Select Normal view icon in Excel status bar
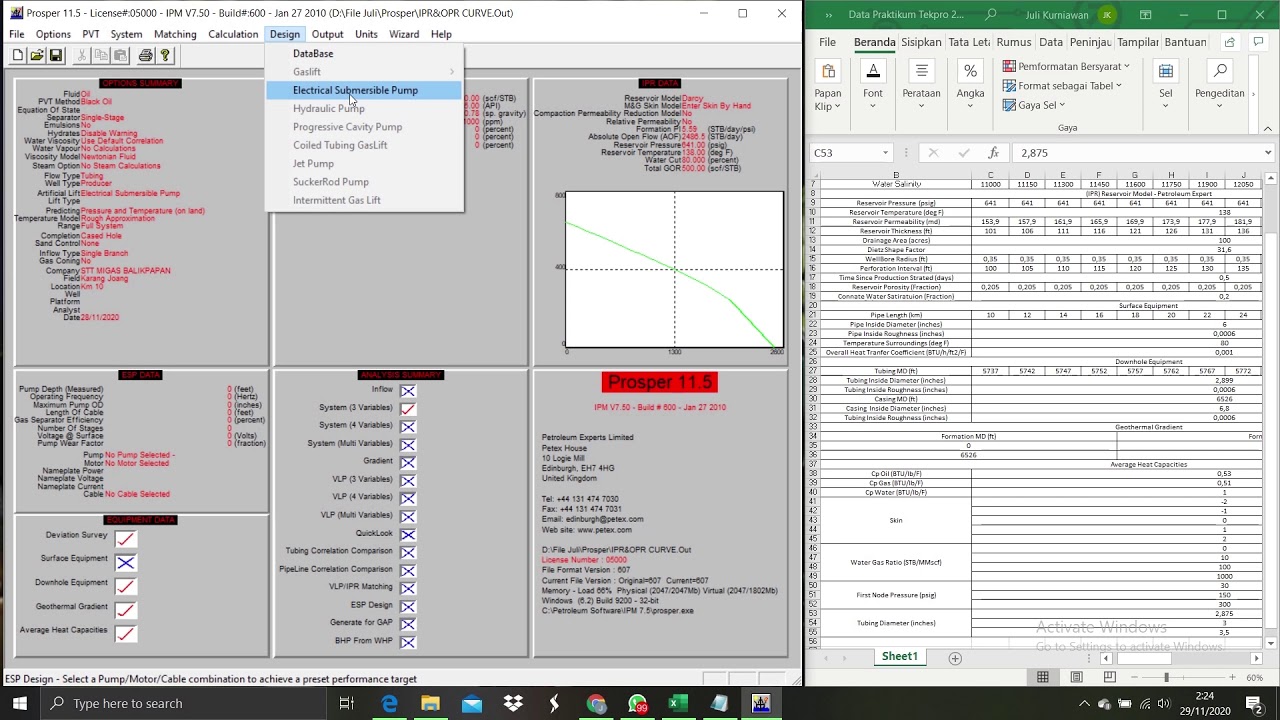This screenshot has height=720, width=1280. coord(1043,678)
